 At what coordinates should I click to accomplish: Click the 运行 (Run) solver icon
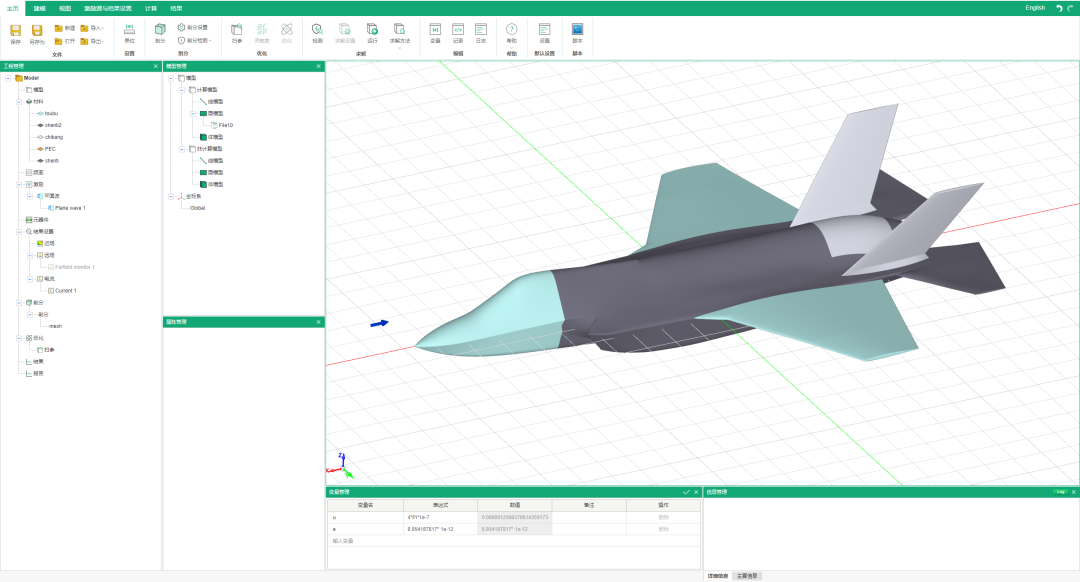(372, 32)
